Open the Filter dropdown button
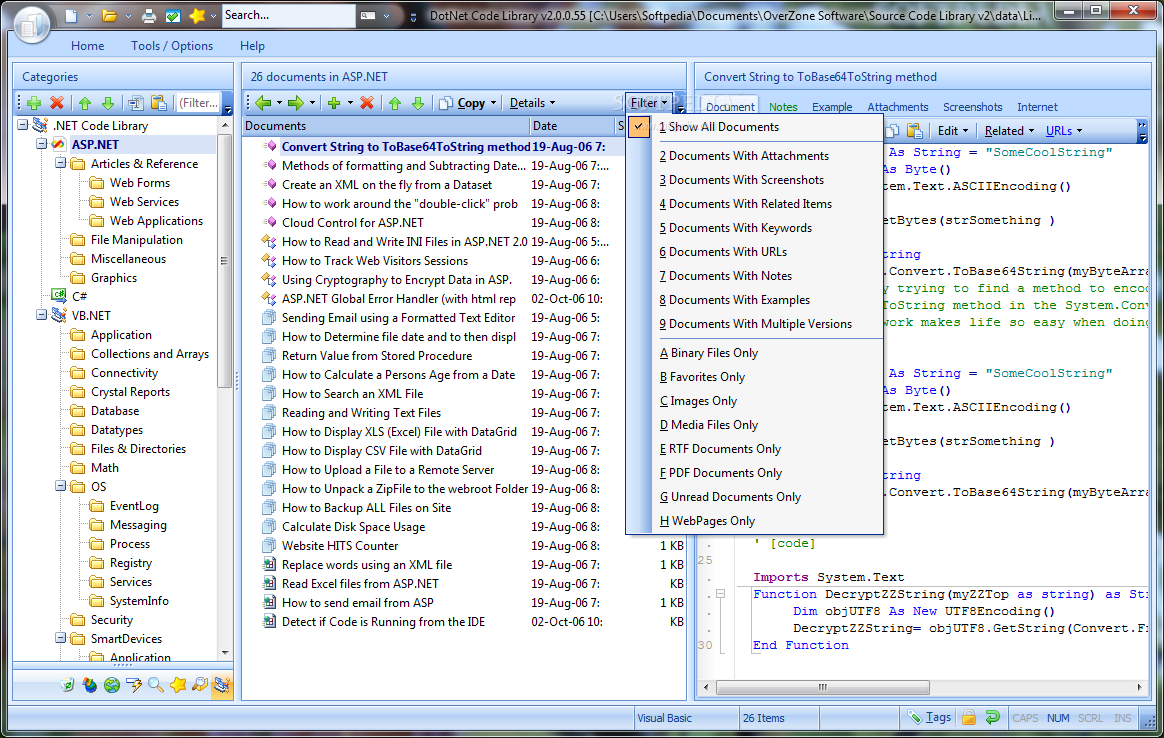Screen dimensions: 1164x738 point(648,103)
